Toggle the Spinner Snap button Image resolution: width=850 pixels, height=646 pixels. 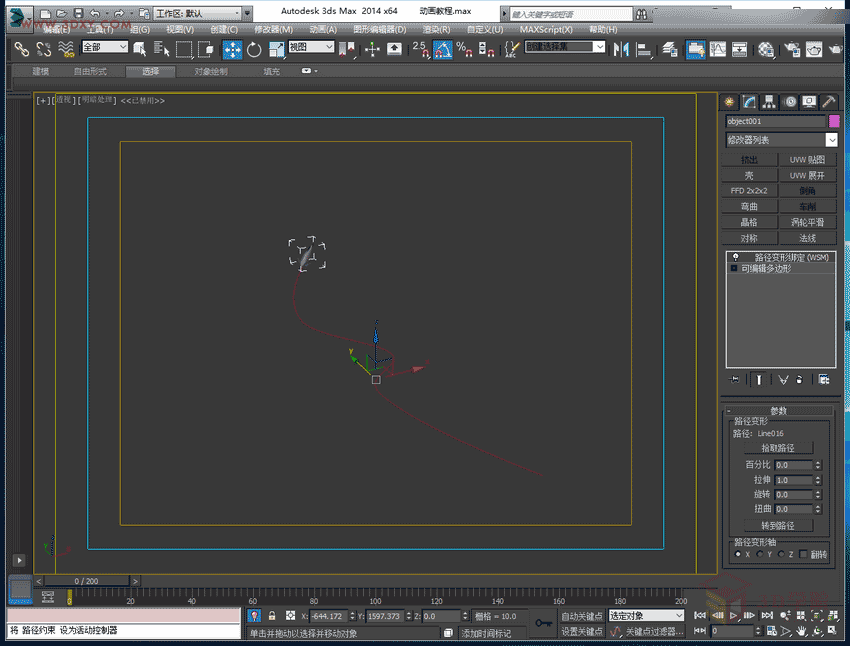tap(486, 50)
